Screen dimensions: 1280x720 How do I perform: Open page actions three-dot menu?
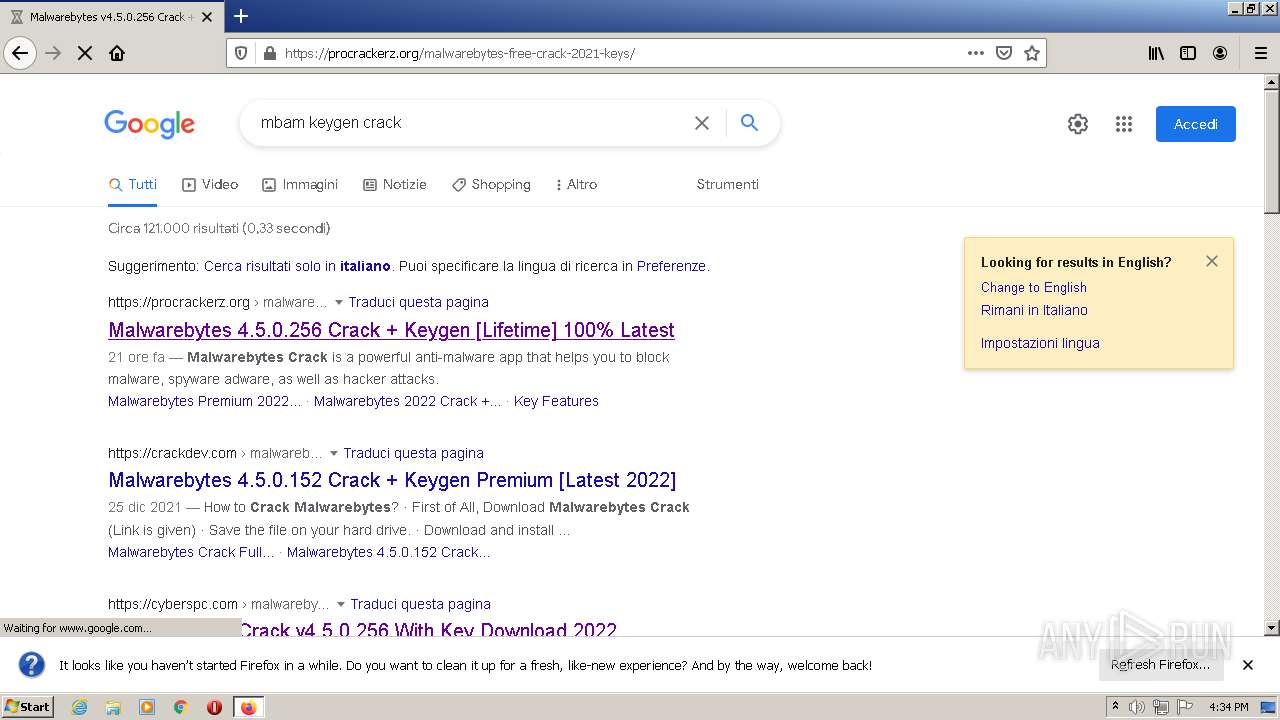976,53
